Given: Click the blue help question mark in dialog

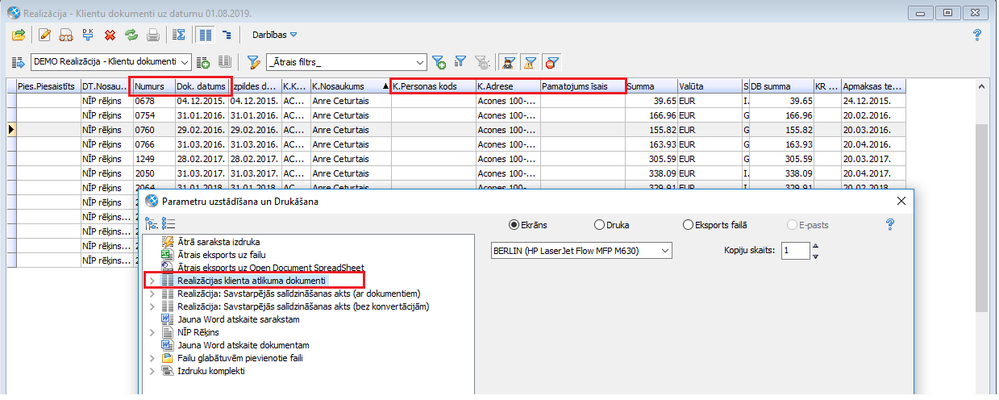Looking at the screenshot, I should (889, 225).
